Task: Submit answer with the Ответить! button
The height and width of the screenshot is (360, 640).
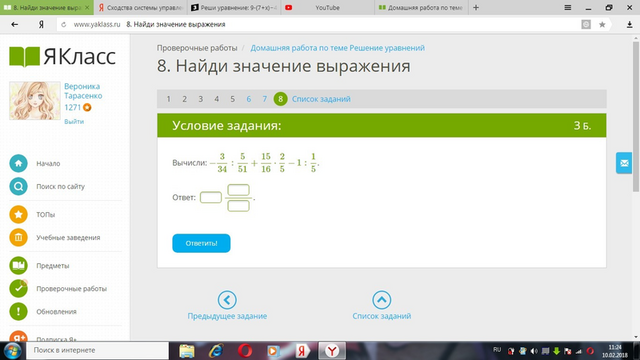Action: (x=201, y=243)
